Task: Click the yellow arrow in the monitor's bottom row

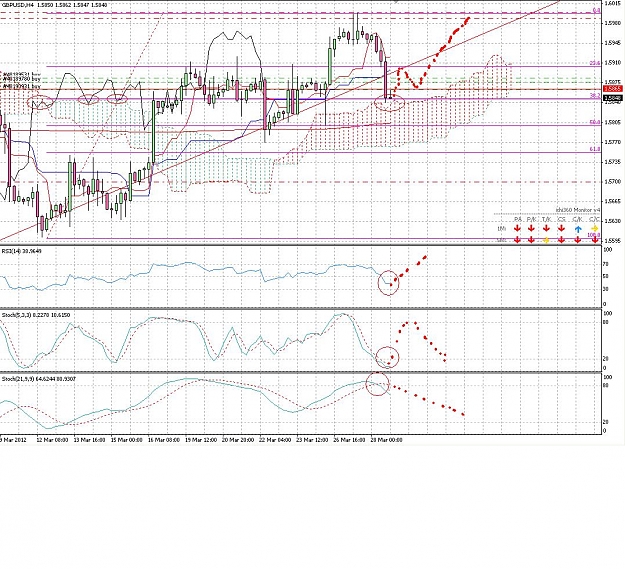Action: pos(546,240)
